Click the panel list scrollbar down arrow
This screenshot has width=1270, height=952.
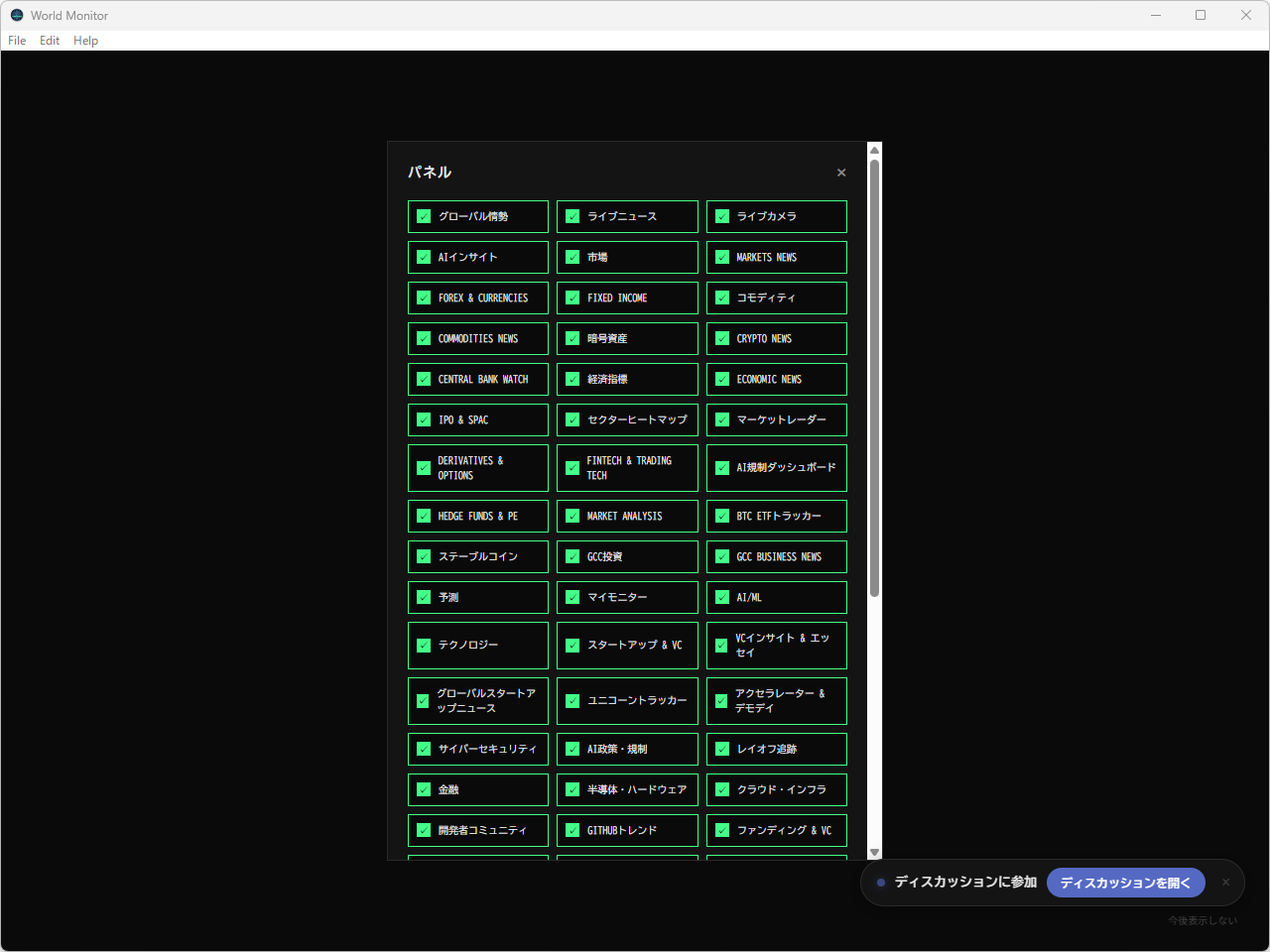874,852
